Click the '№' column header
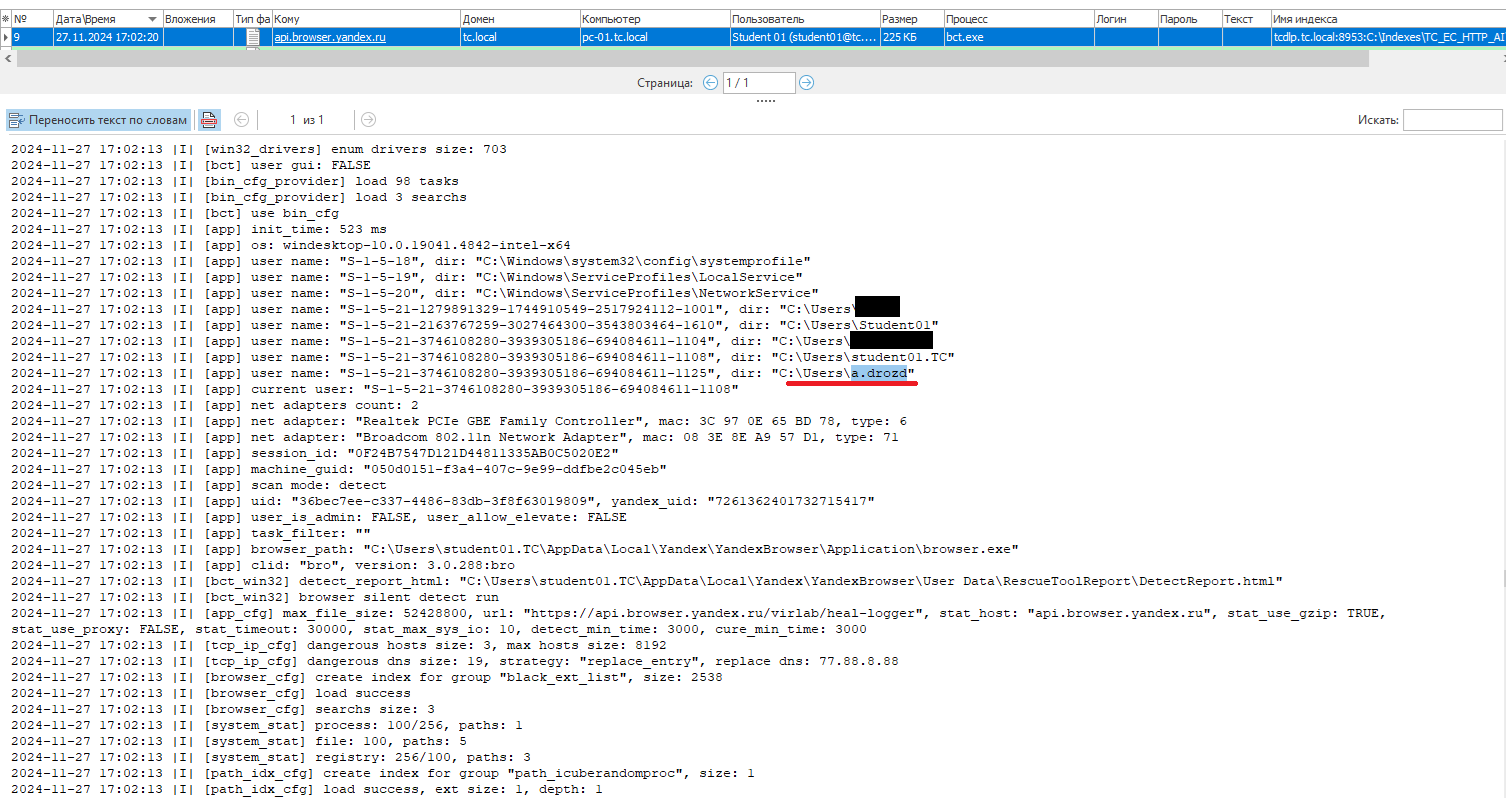Screen dimensions: 1506x798 click(x=32, y=19)
